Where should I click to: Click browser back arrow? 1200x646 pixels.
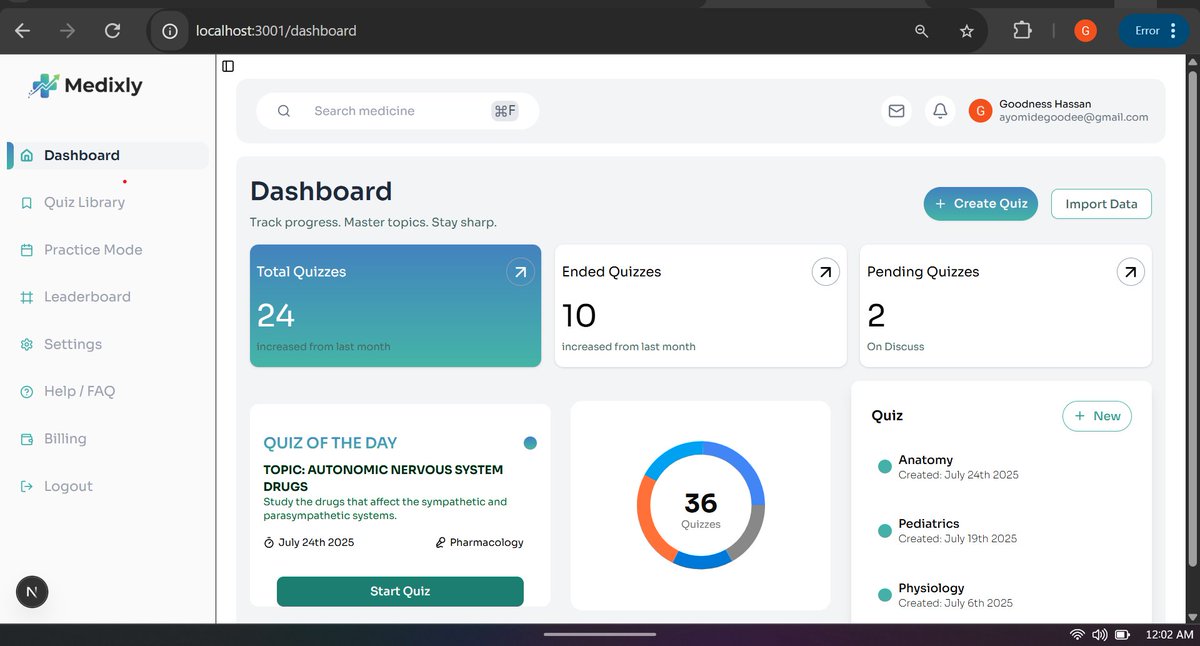(22, 31)
